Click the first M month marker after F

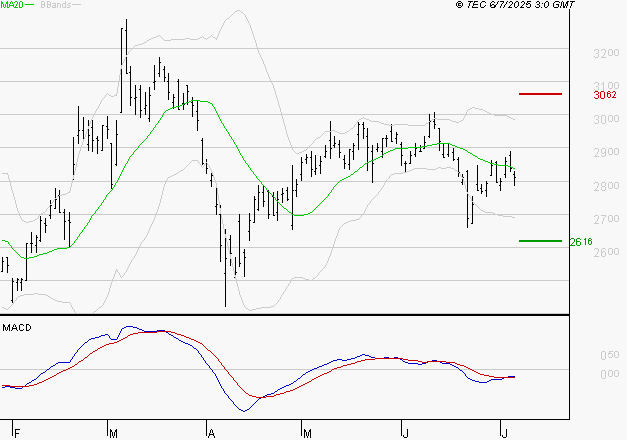coord(113,434)
